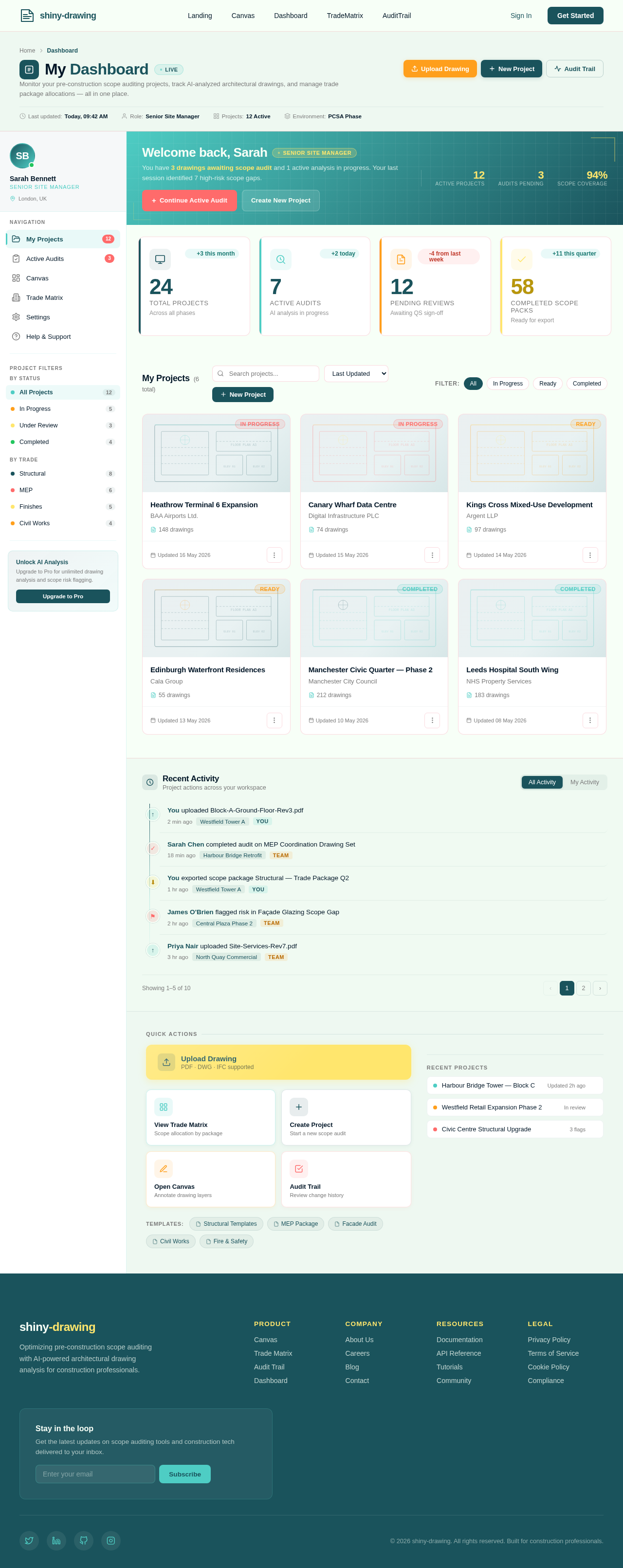Click the Westfield Tower A tag under Block-A upload

click(x=223, y=822)
